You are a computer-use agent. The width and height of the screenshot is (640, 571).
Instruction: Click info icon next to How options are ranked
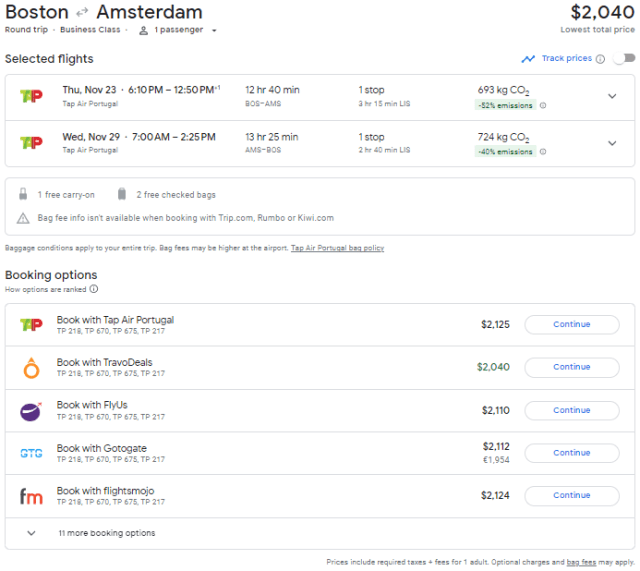(94, 289)
